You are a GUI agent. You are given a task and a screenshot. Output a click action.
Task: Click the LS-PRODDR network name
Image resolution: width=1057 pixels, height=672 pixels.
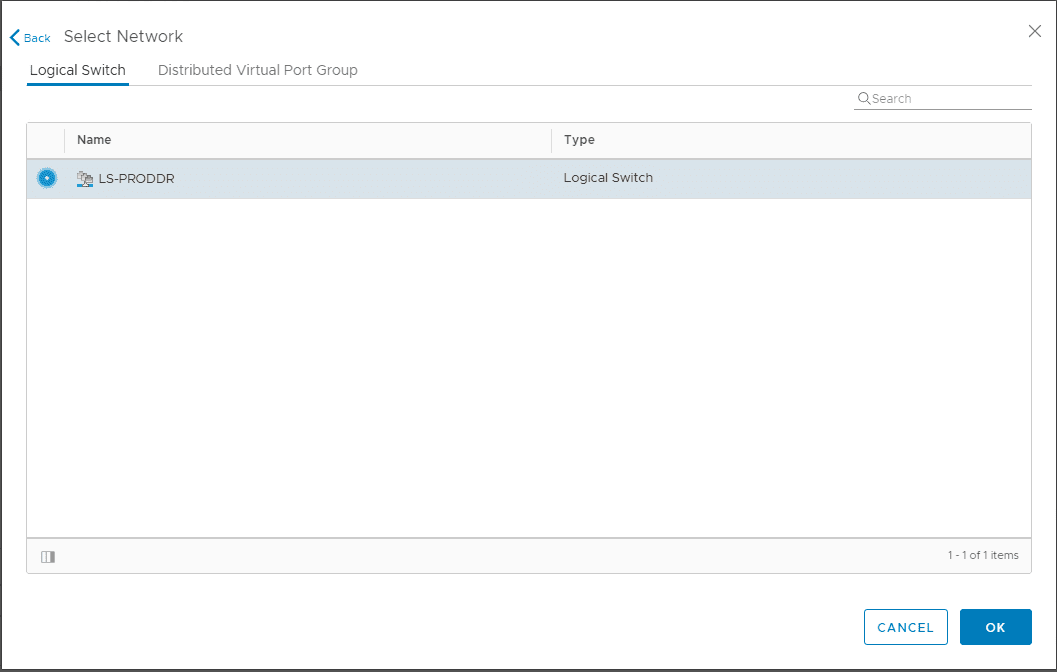pyautogui.click(x=136, y=179)
